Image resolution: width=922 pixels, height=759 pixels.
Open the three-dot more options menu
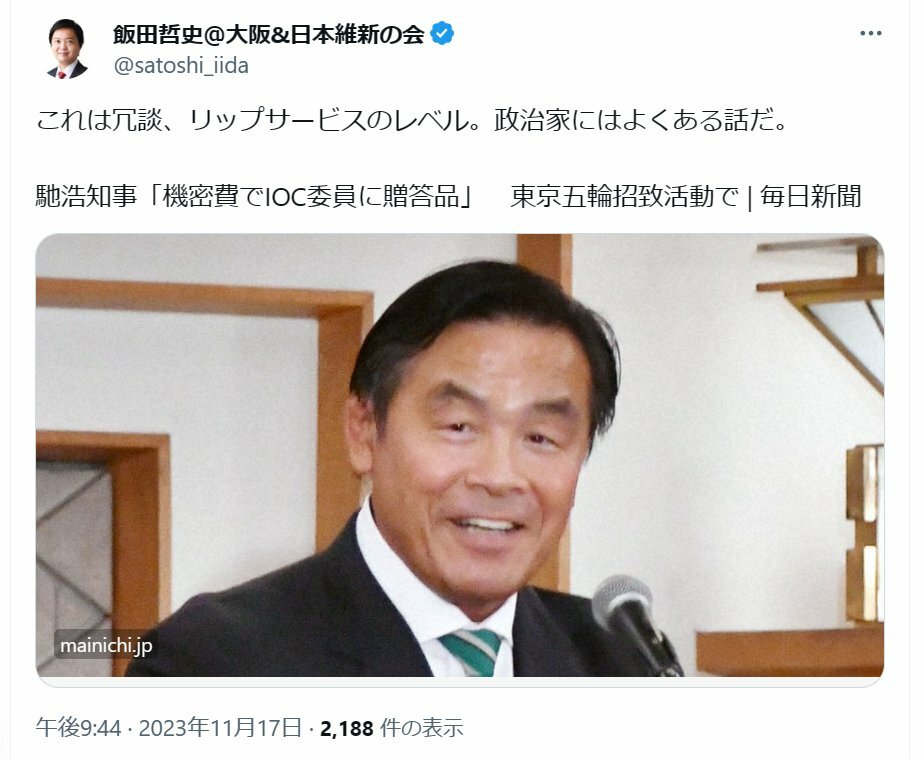click(x=870, y=34)
